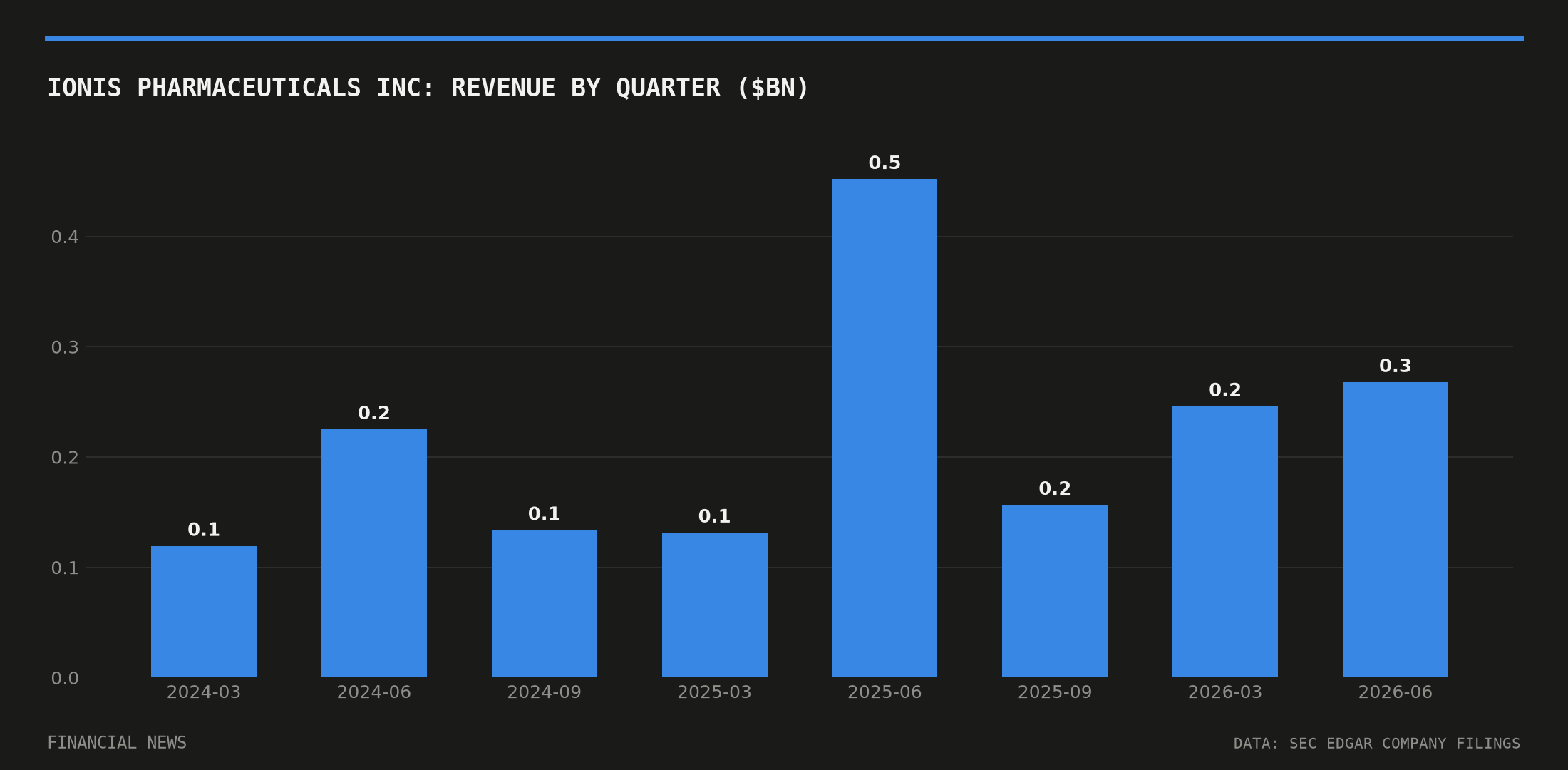The height and width of the screenshot is (770, 1568).
Task: Click the 0.4 y-axis tick label
Action: coord(65,237)
